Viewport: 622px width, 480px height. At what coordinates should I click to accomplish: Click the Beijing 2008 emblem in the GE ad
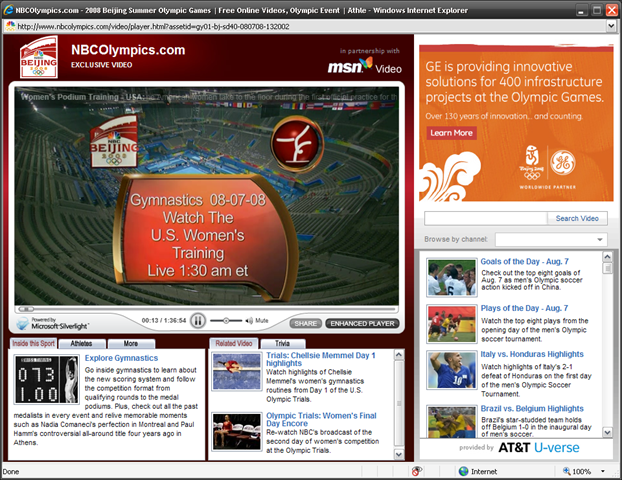(532, 163)
